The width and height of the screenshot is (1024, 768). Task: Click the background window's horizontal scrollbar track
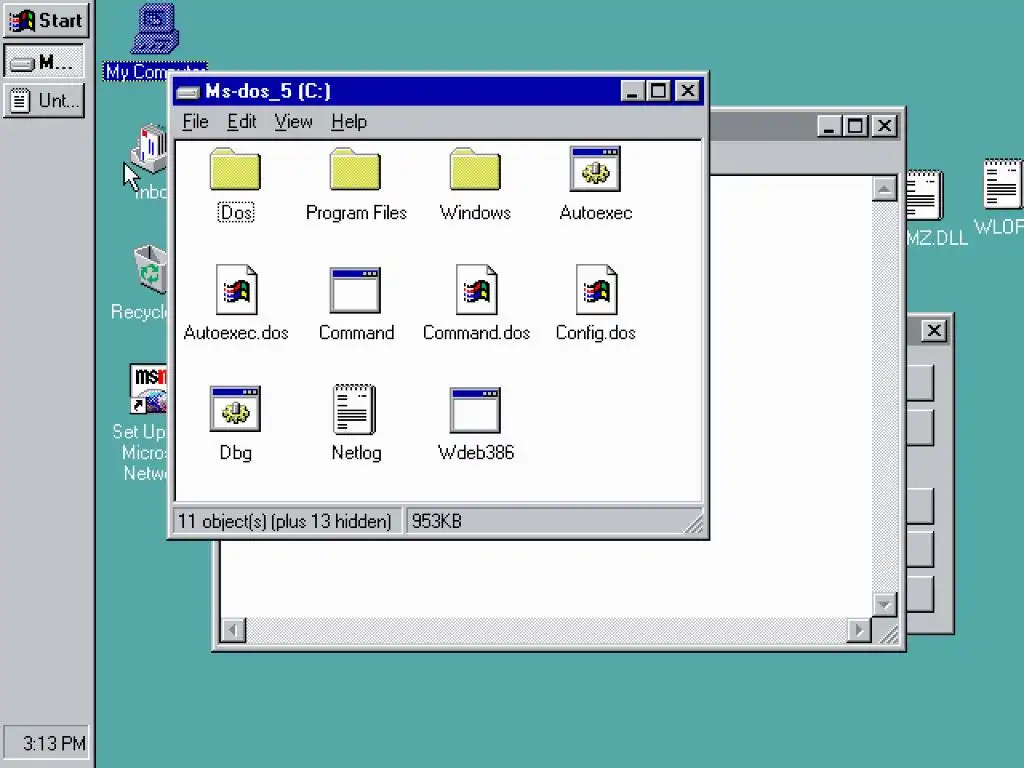coord(546,630)
